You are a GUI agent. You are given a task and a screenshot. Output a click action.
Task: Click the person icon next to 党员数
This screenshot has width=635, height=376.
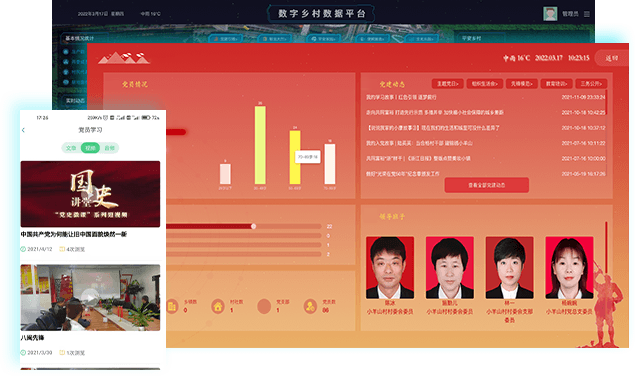click(310, 306)
